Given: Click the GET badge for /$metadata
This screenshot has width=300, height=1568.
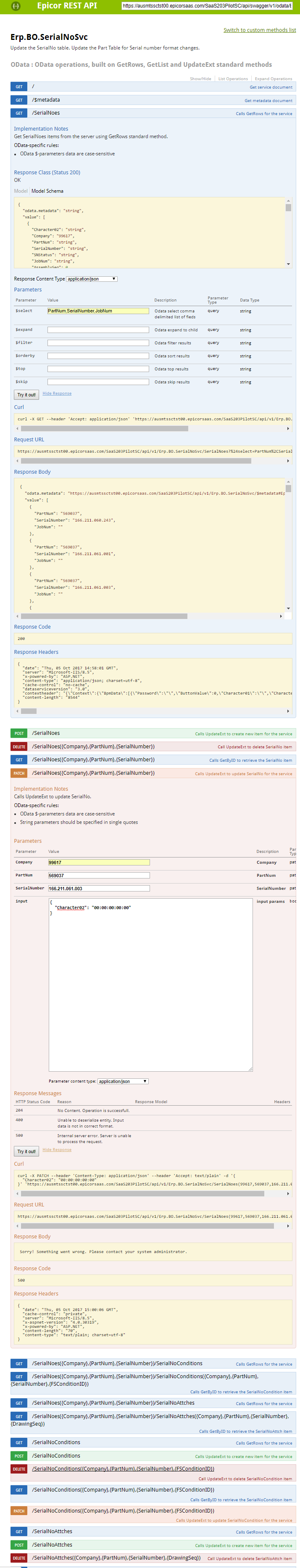Looking at the screenshot, I should click(x=19, y=100).
